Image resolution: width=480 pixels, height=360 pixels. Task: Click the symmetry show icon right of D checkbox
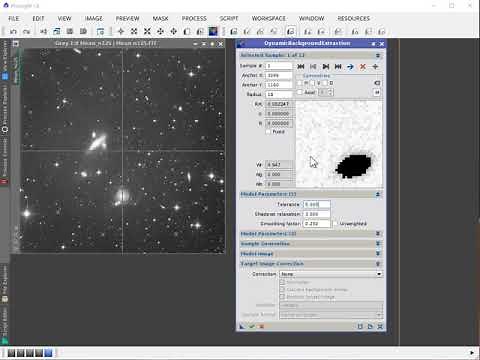[377, 83]
